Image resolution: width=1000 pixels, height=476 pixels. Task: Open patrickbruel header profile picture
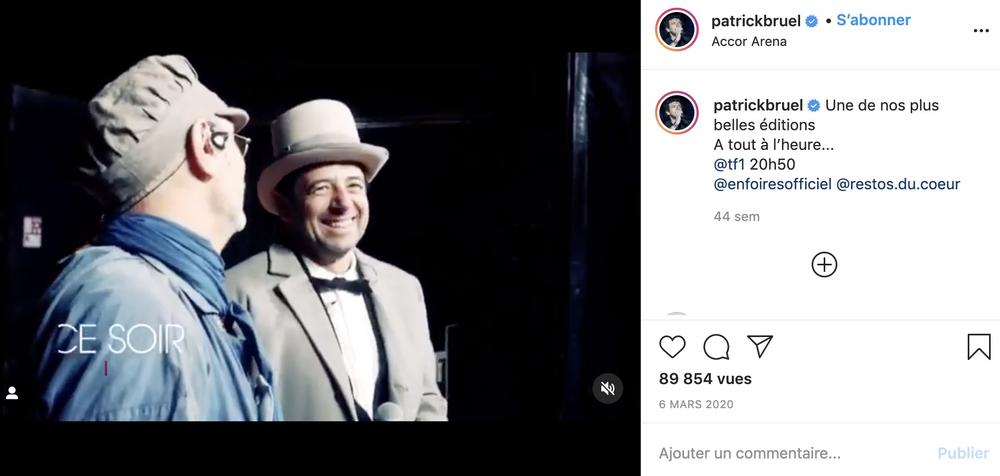point(677,30)
